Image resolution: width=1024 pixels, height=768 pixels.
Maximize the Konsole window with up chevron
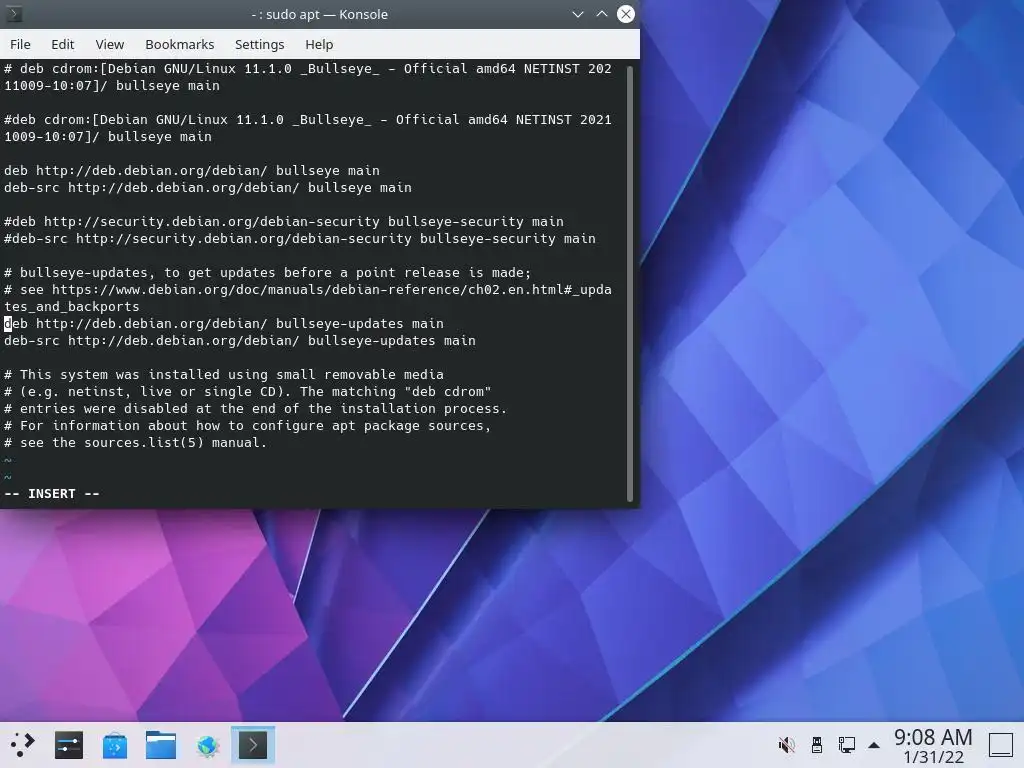click(601, 14)
